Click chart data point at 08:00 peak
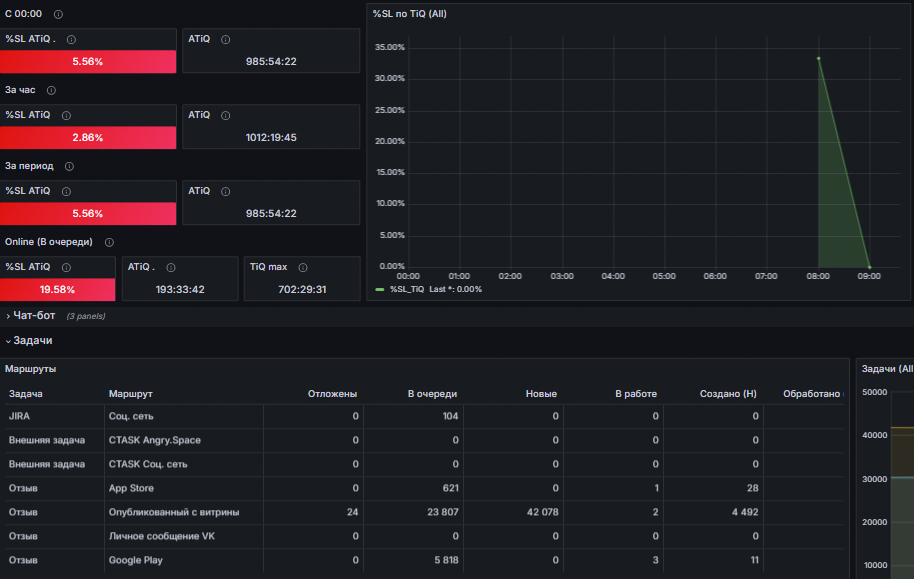The height and width of the screenshot is (579, 914). tap(818, 58)
